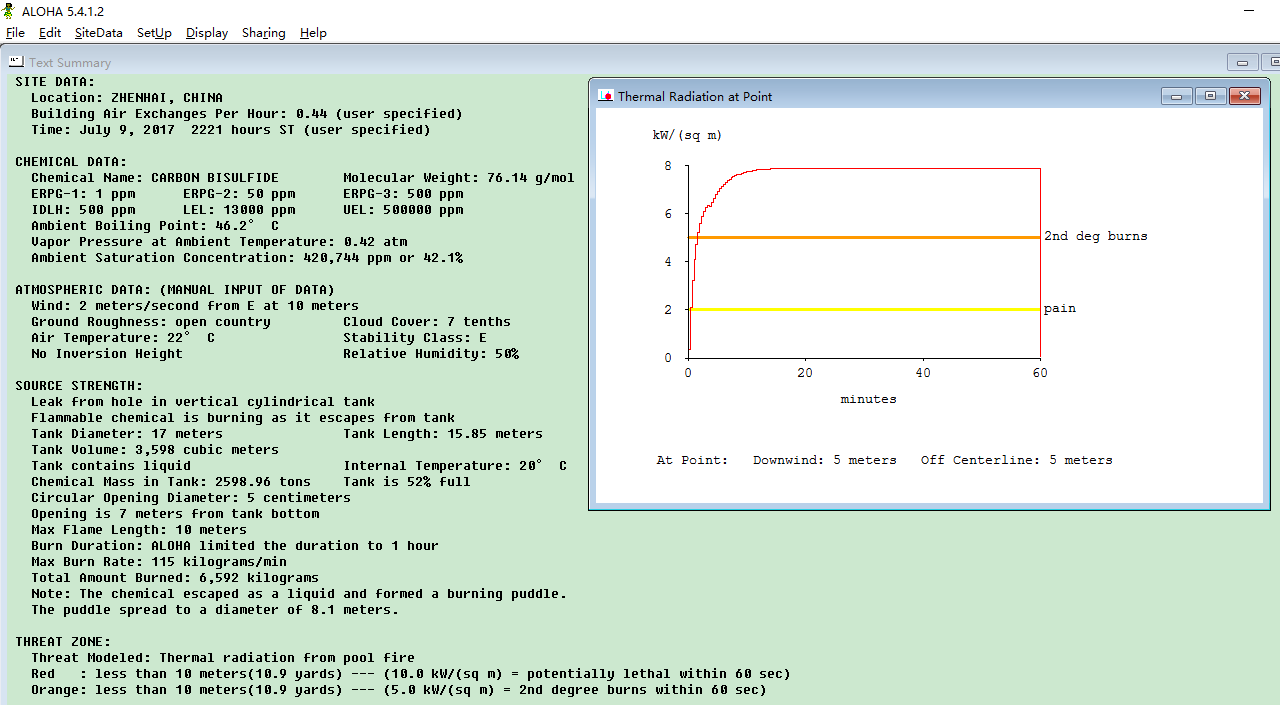
Task: Click the 'SOURCE STRENGTH:' heading
Action: [79, 386]
